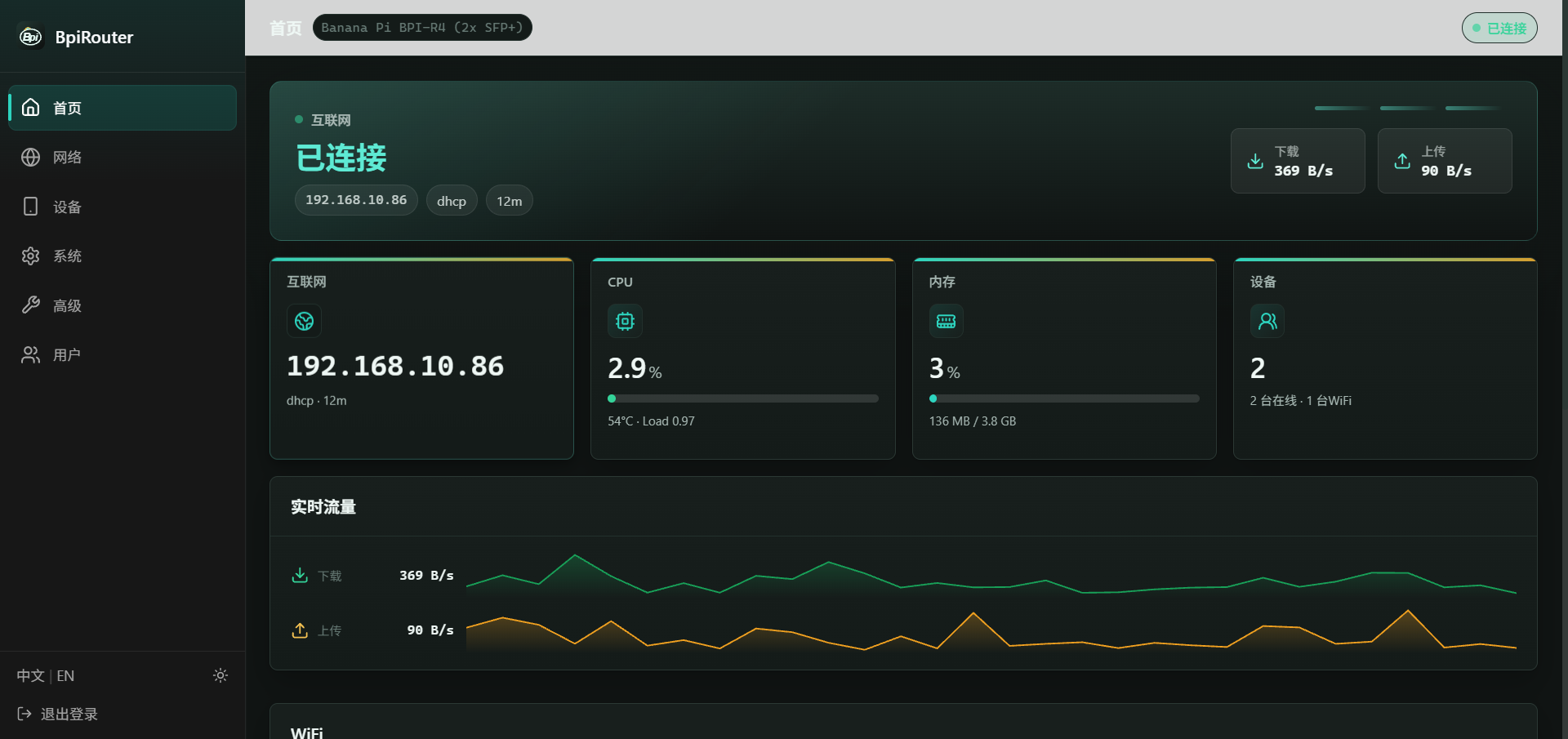The width and height of the screenshot is (1568, 739).
Task: Click the Banana Pi BPI-R4 model tag
Action: pos(422,27)
